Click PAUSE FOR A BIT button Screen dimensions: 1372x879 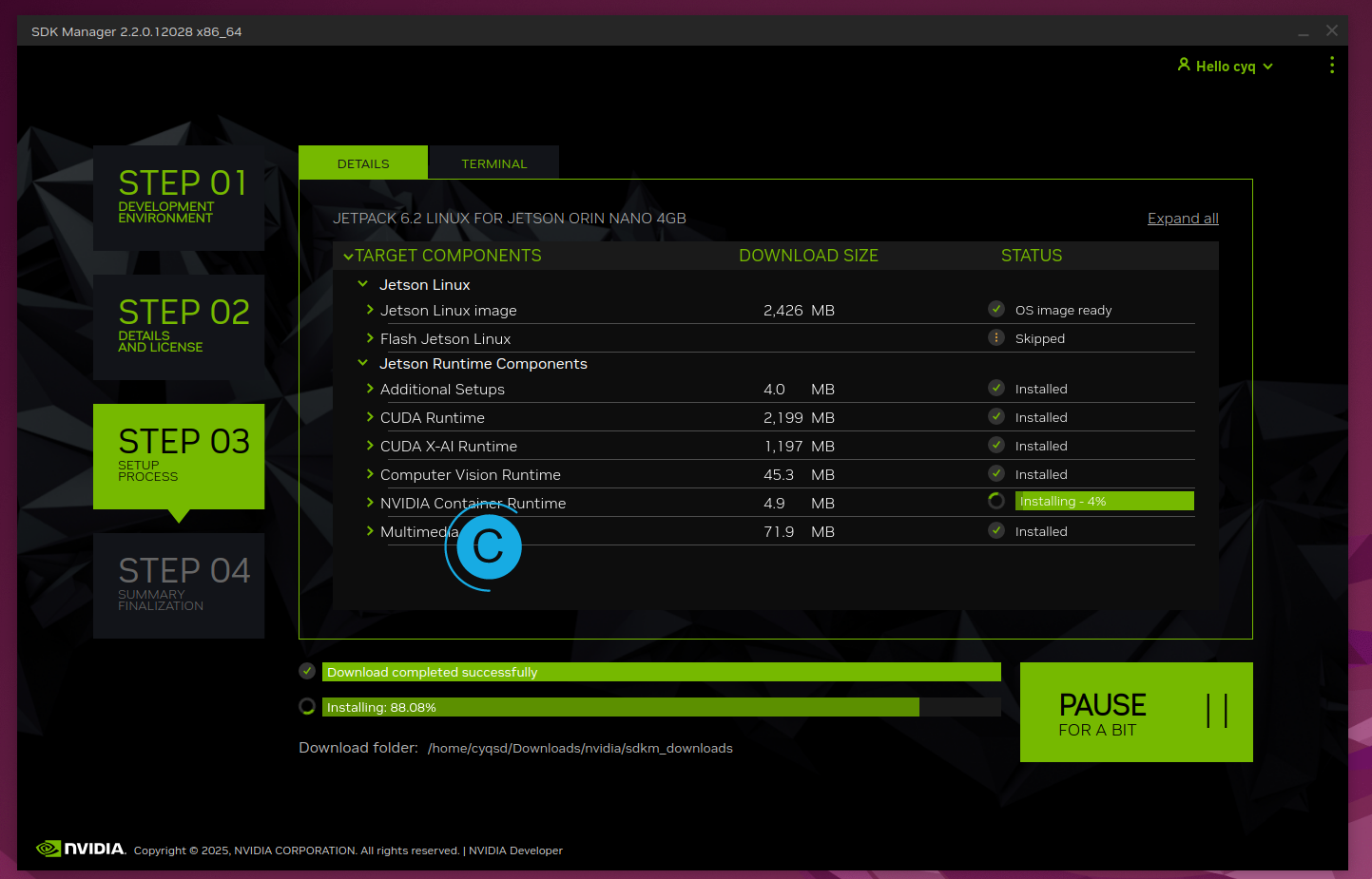coord(1136,712)
